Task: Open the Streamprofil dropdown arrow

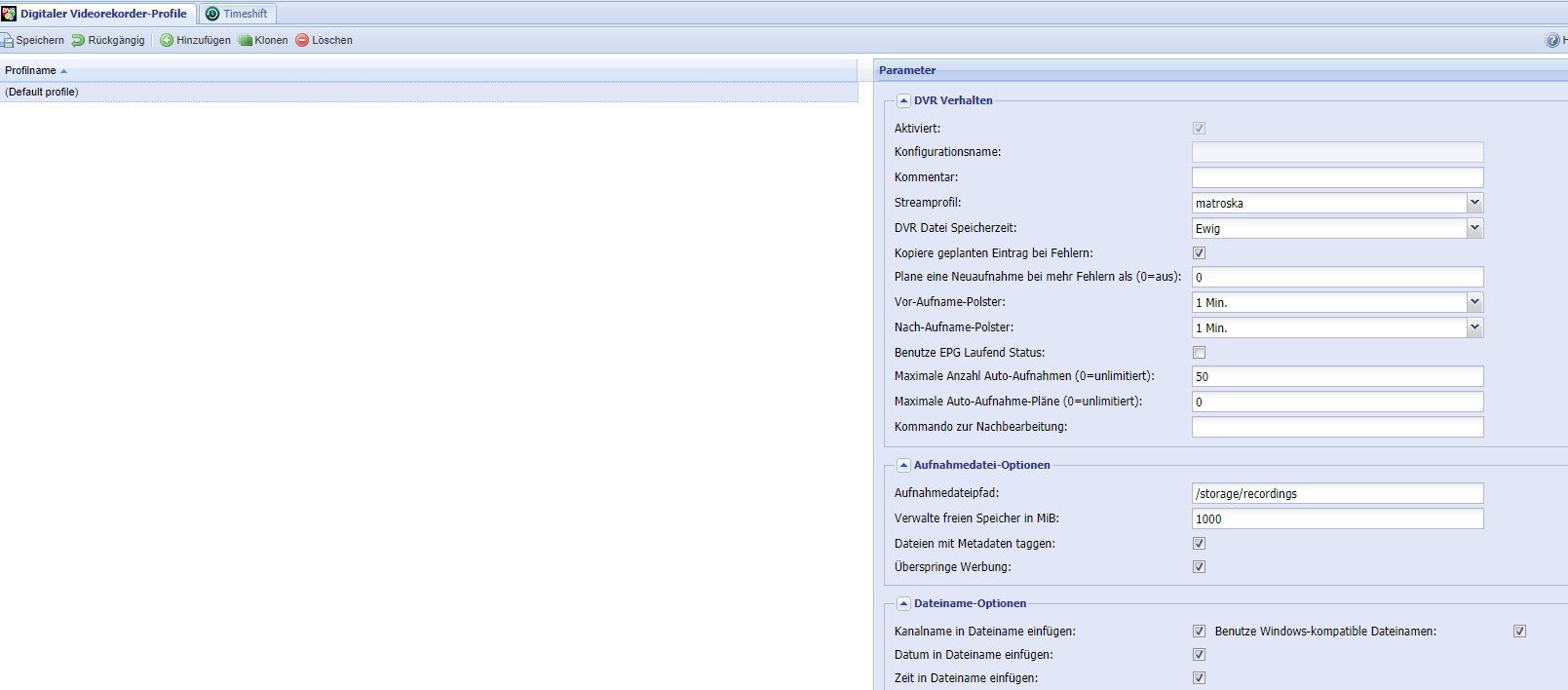Action: pos(1474,203)
